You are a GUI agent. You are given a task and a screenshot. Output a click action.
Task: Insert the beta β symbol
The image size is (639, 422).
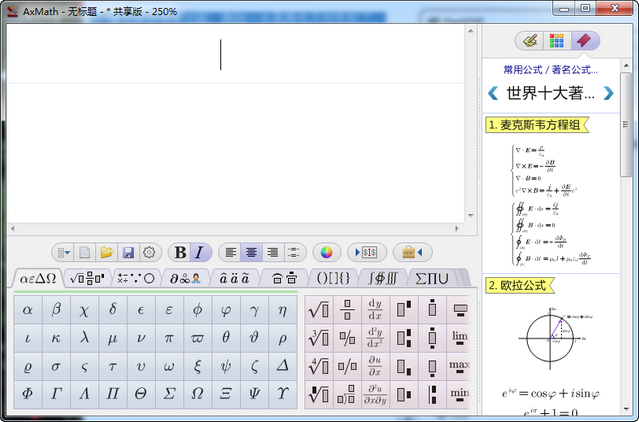(x=56, y=310)
